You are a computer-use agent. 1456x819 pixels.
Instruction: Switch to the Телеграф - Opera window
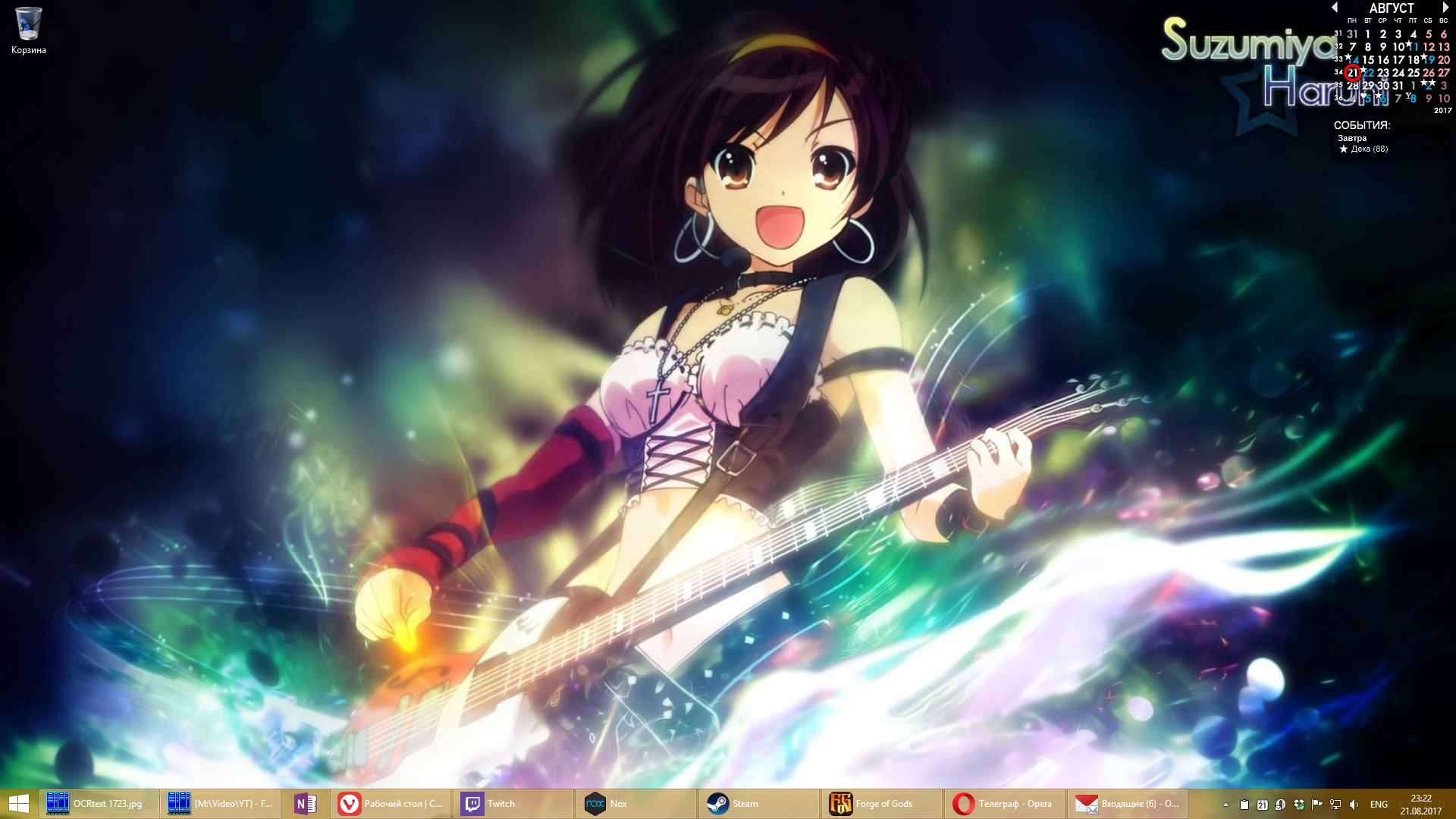[1004, 804]
